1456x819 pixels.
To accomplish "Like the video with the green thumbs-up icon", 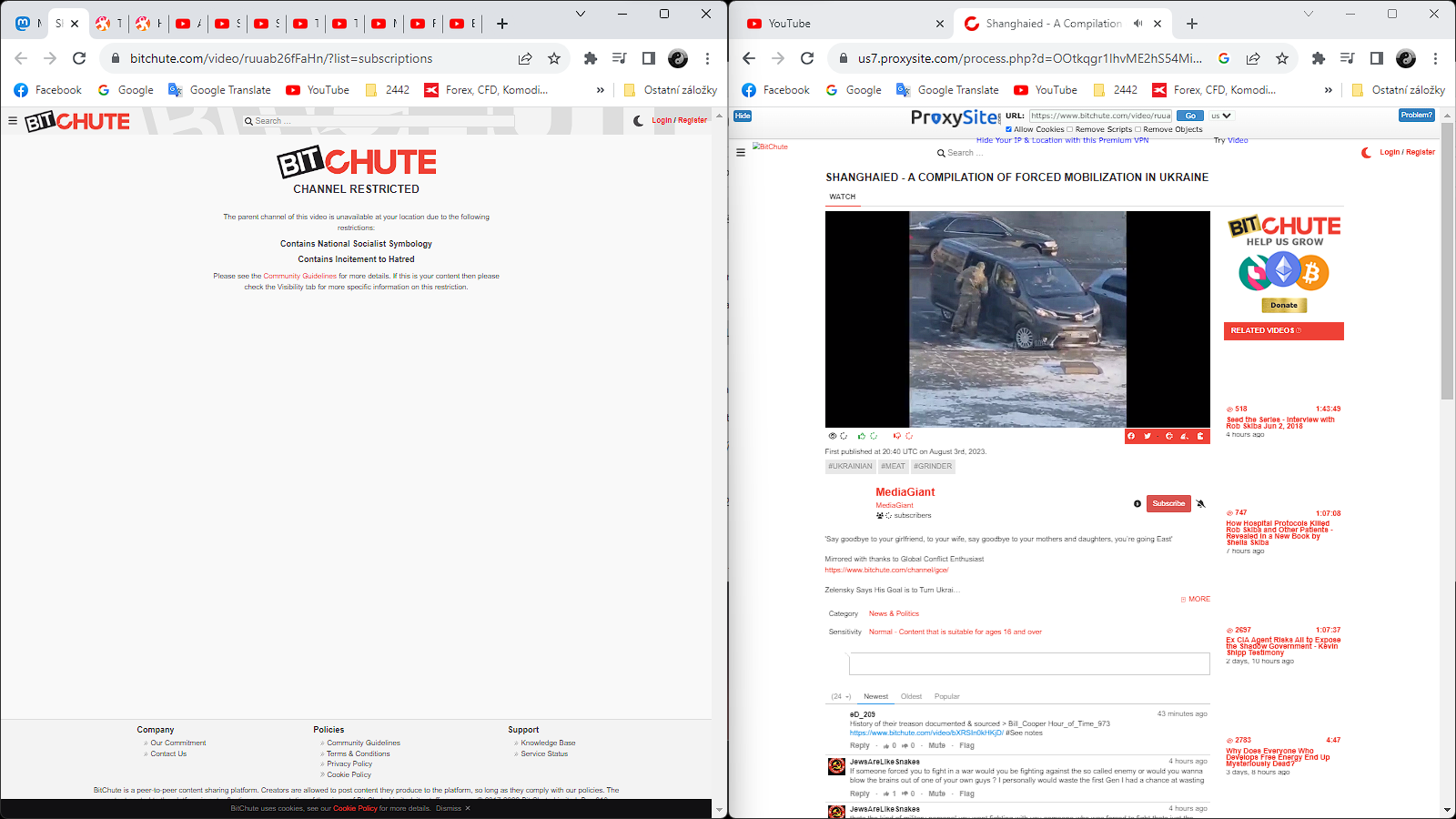I will 861,436.
